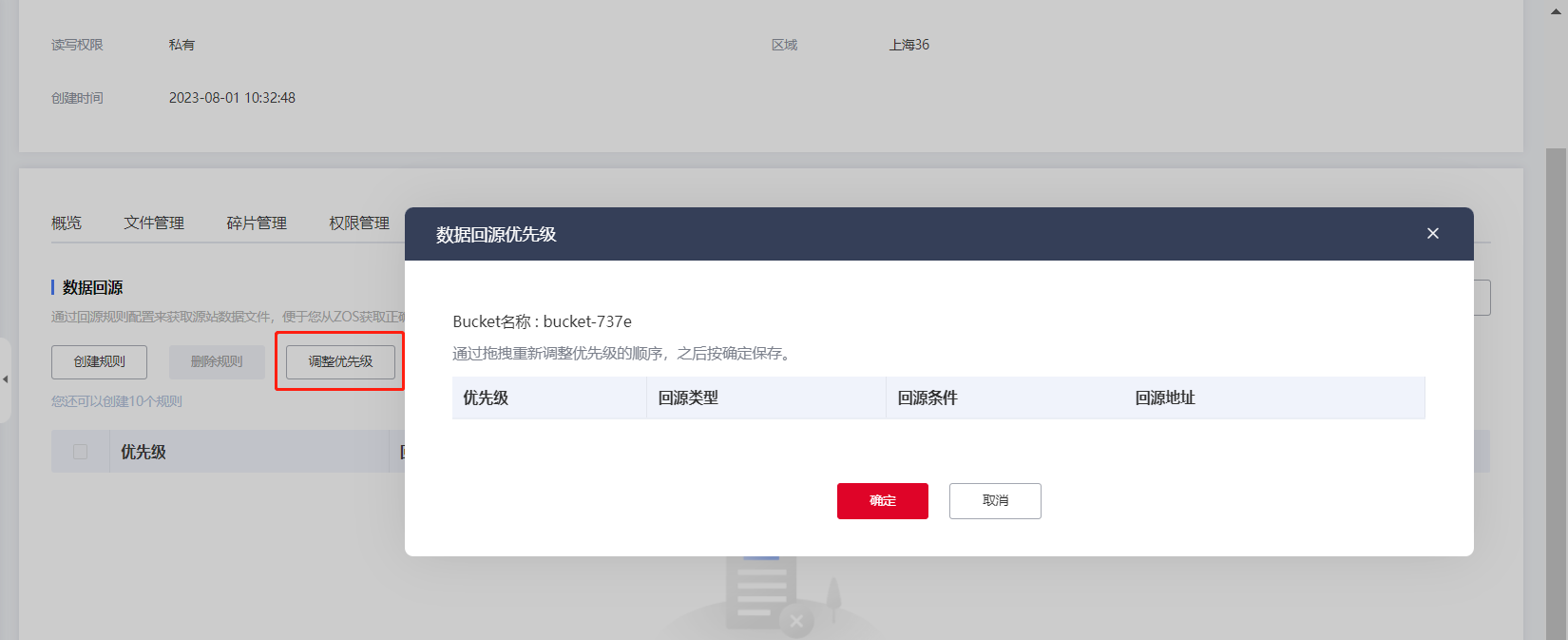Click the 创建规则 button
1568x640 pixels.
(x=99, y=362)
